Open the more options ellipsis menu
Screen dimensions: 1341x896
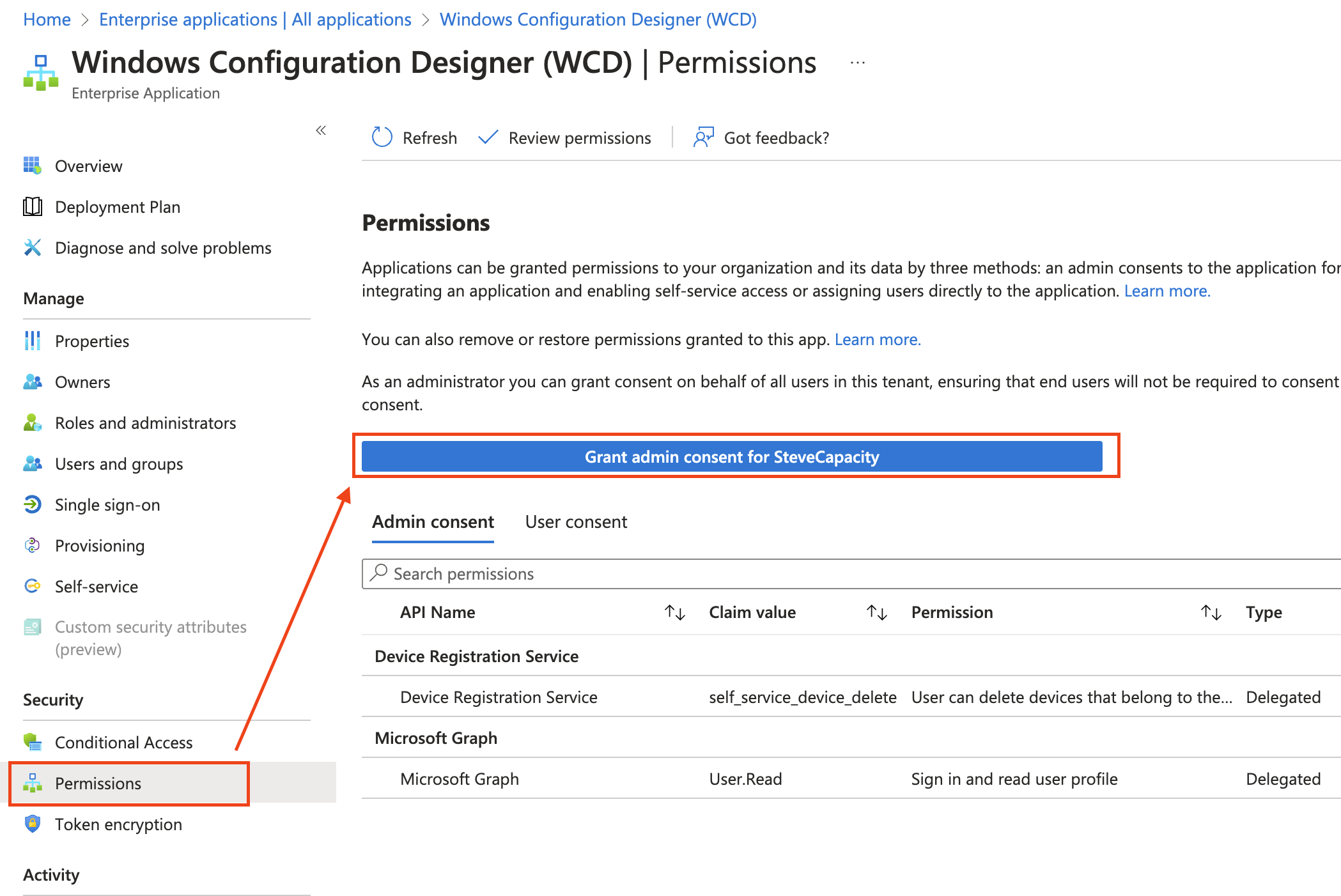[858, 63]
